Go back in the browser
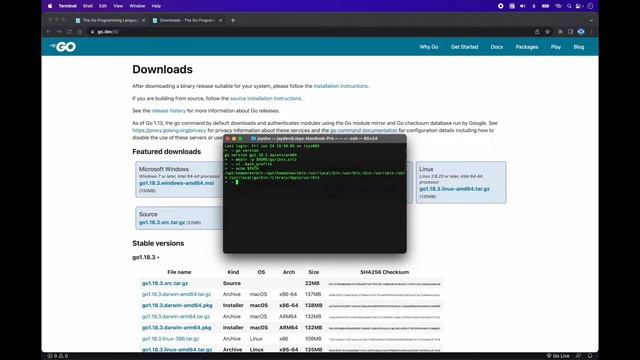The image size is (640, 360). [x=49, y=31]
